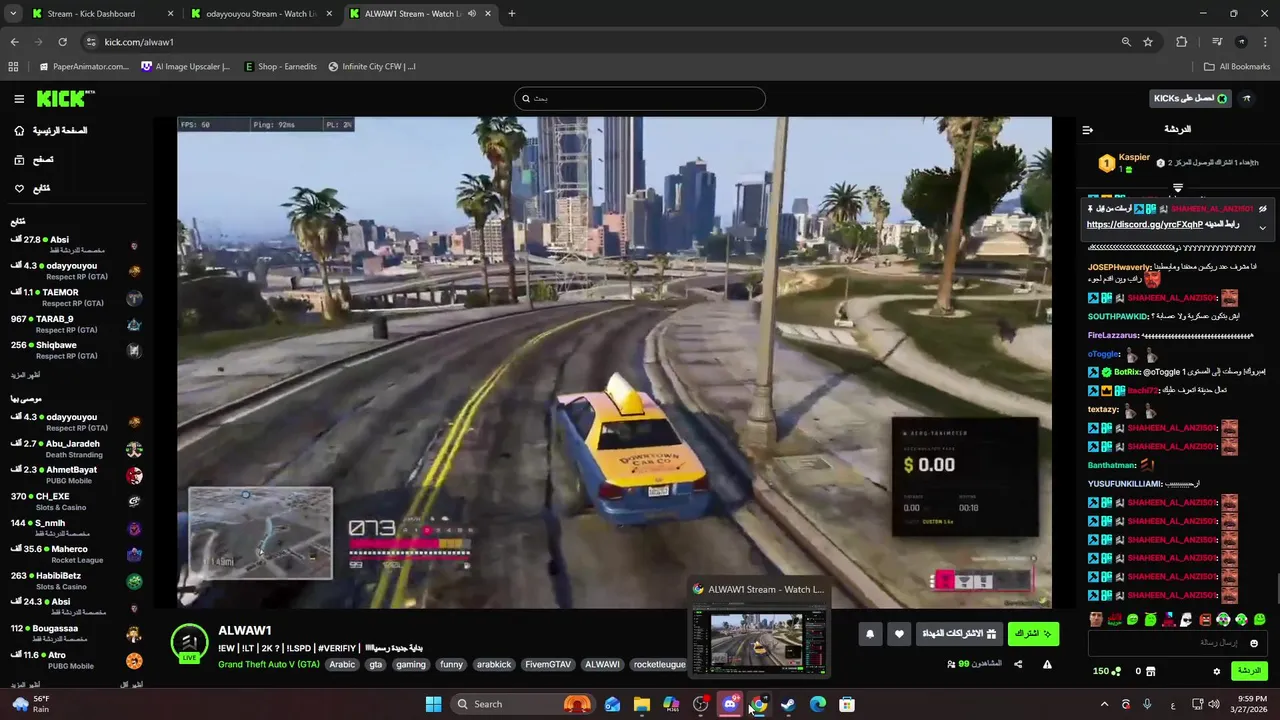Click JOSEPHwaverly username in chat
This screenshot has height=720, width=1280.
coord(1119,267)
